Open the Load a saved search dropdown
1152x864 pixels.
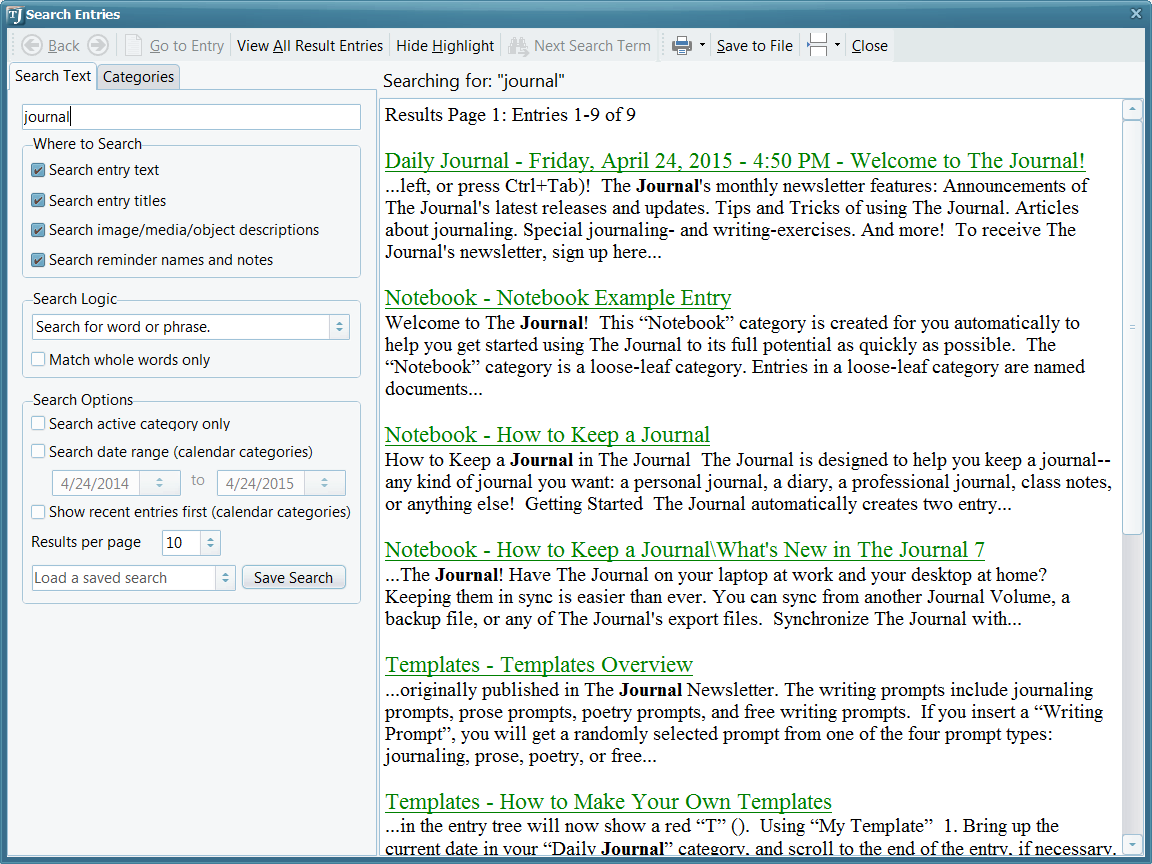pos(225,578)
